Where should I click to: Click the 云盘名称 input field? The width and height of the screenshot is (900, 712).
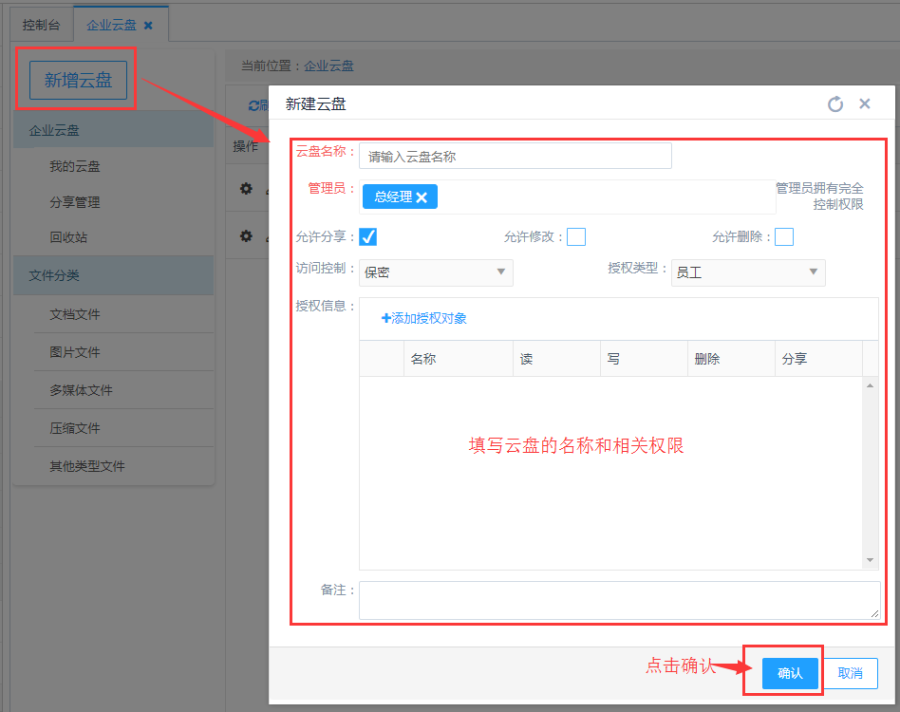point(515,157)
